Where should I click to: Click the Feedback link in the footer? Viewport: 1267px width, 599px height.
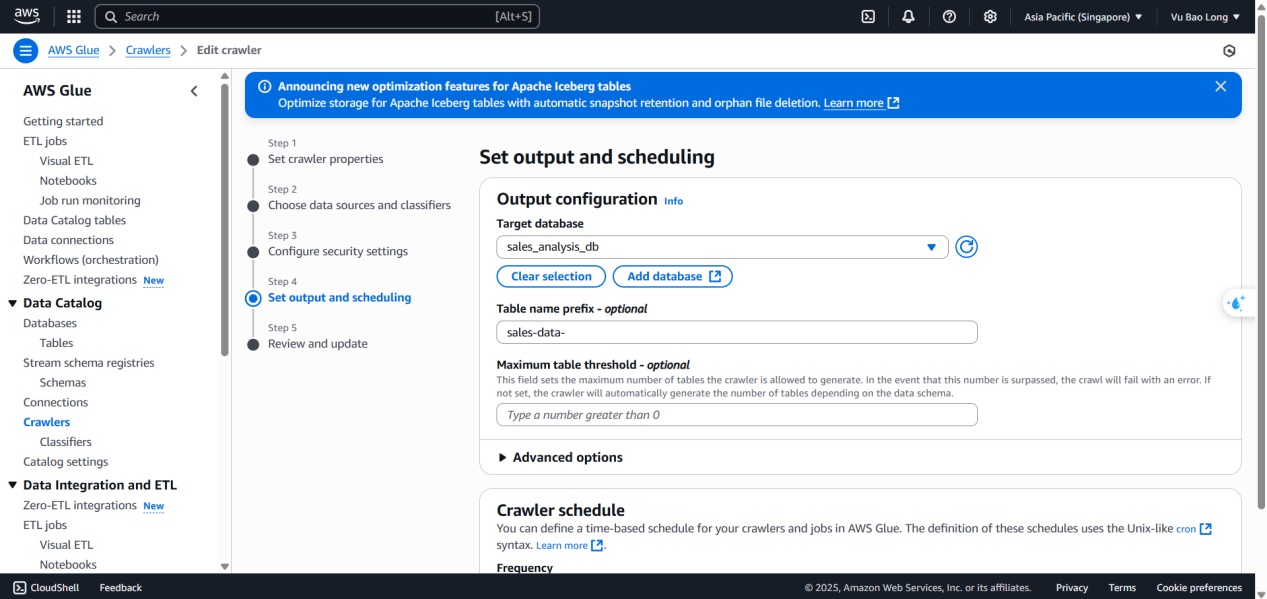pyautogui.click(x=121, y=588)
